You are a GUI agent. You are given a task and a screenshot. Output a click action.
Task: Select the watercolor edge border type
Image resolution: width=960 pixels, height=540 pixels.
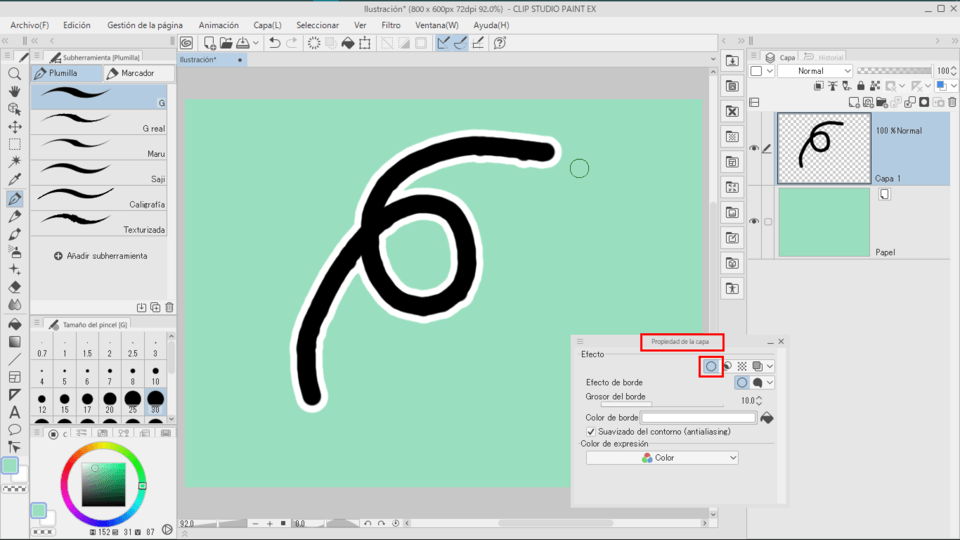click(757, 383)
